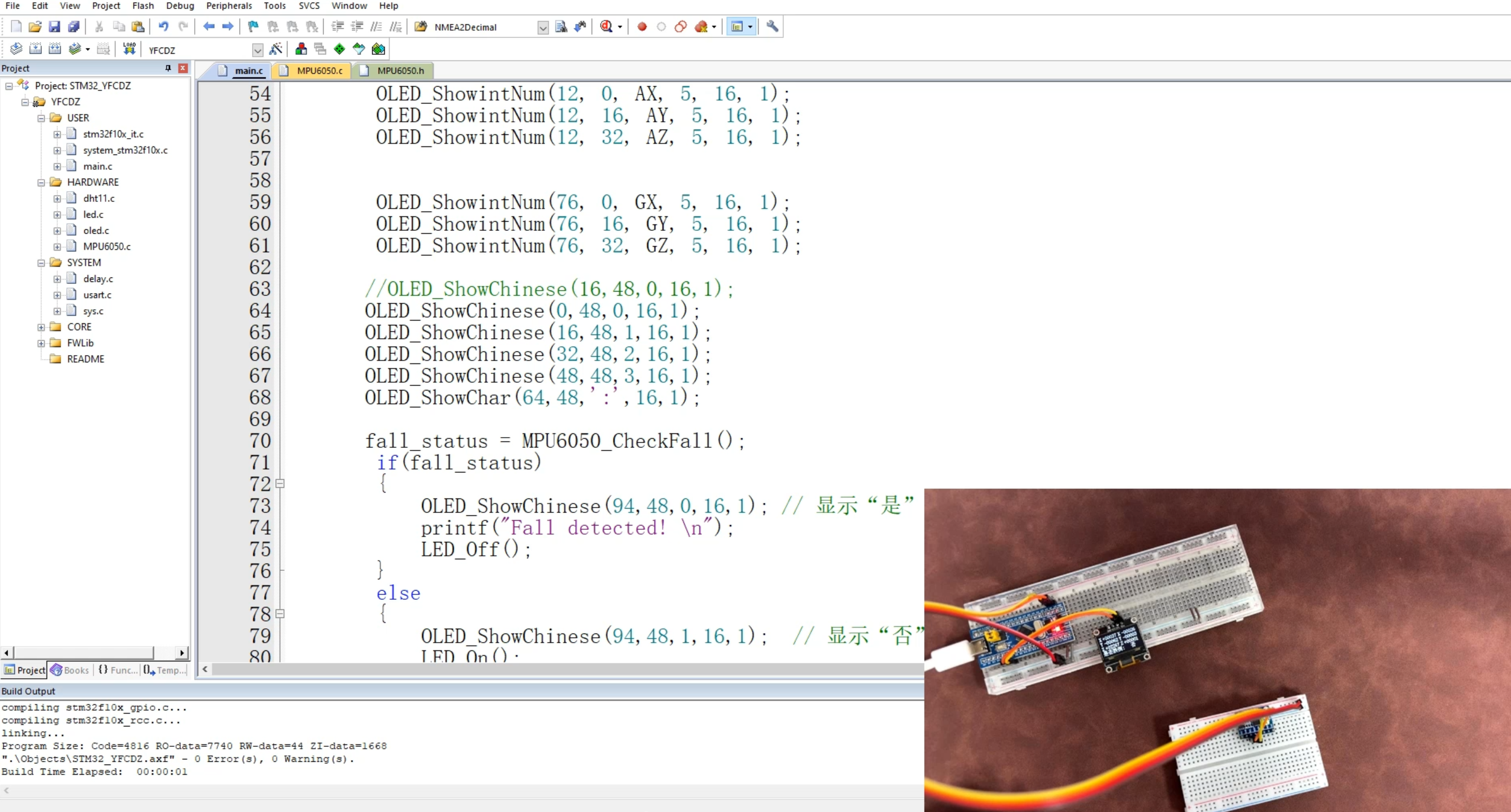Open the Flash menu

[x=143, y=5]
